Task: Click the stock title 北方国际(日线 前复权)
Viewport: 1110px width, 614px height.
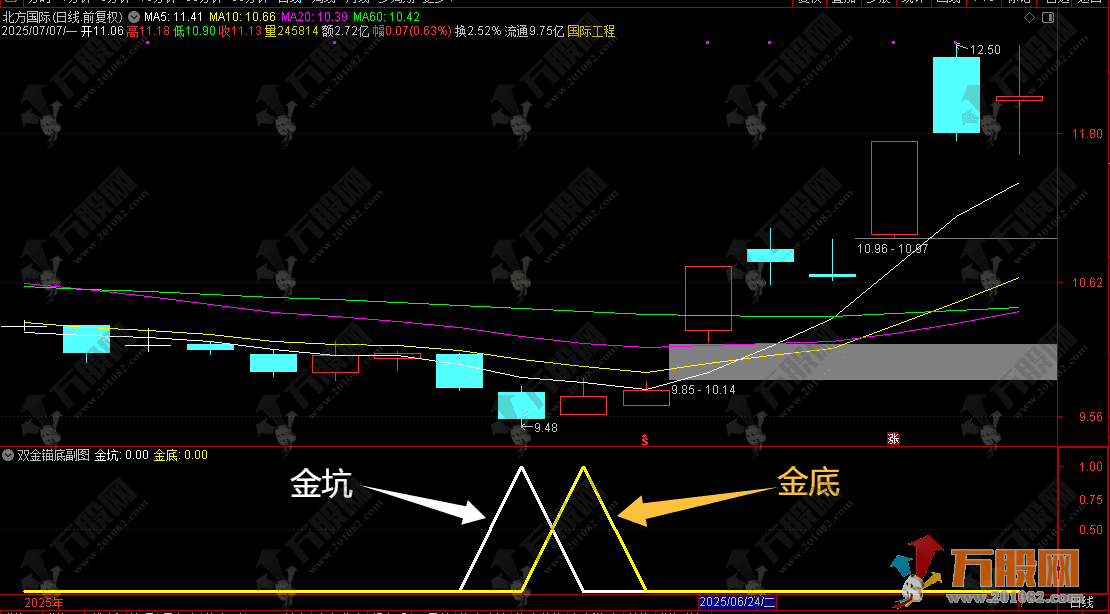Action: pos(63,17)
